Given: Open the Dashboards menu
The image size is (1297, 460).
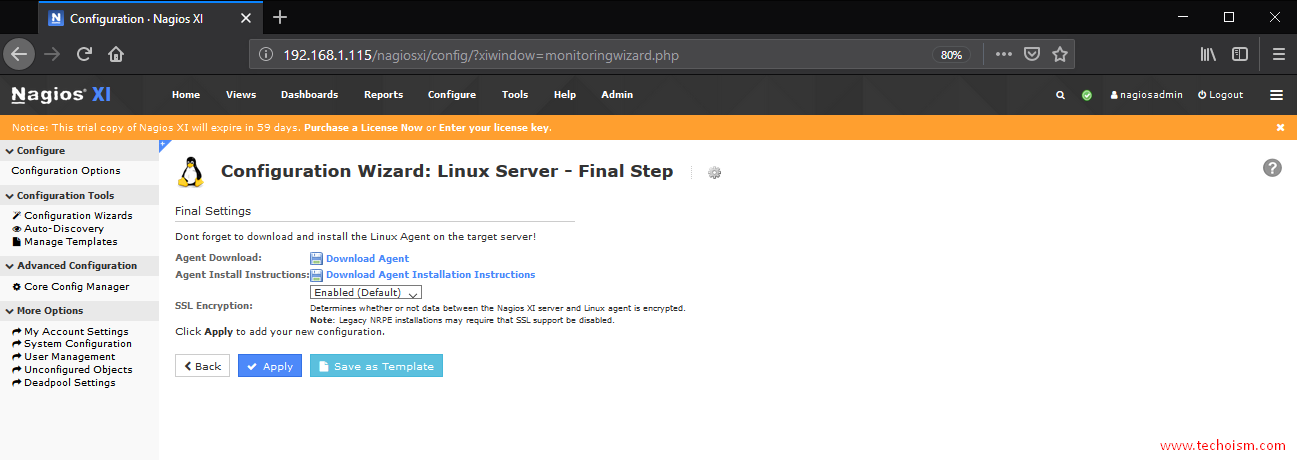Looking at the screenshot, I should 309,95.
